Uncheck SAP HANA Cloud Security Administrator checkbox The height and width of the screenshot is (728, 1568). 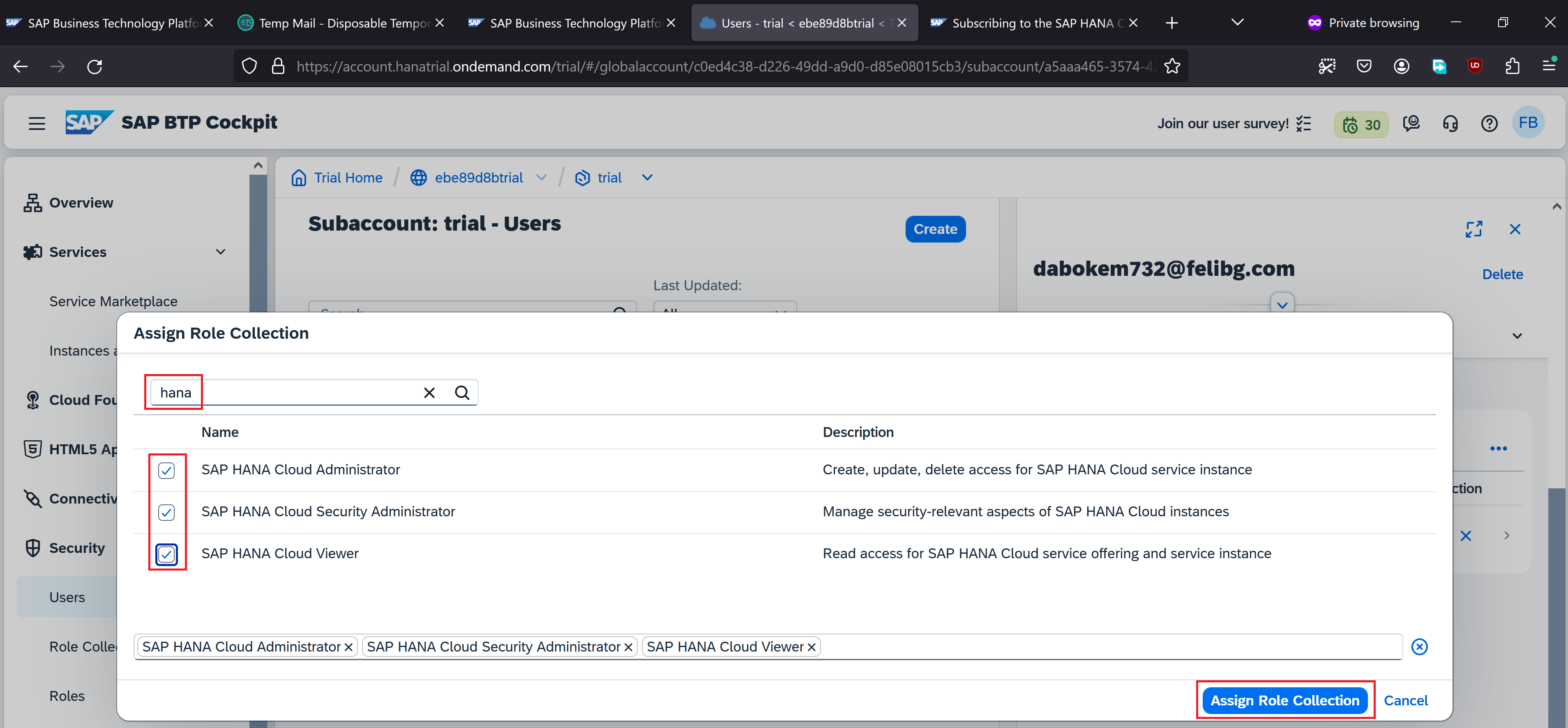coord(166,512)
